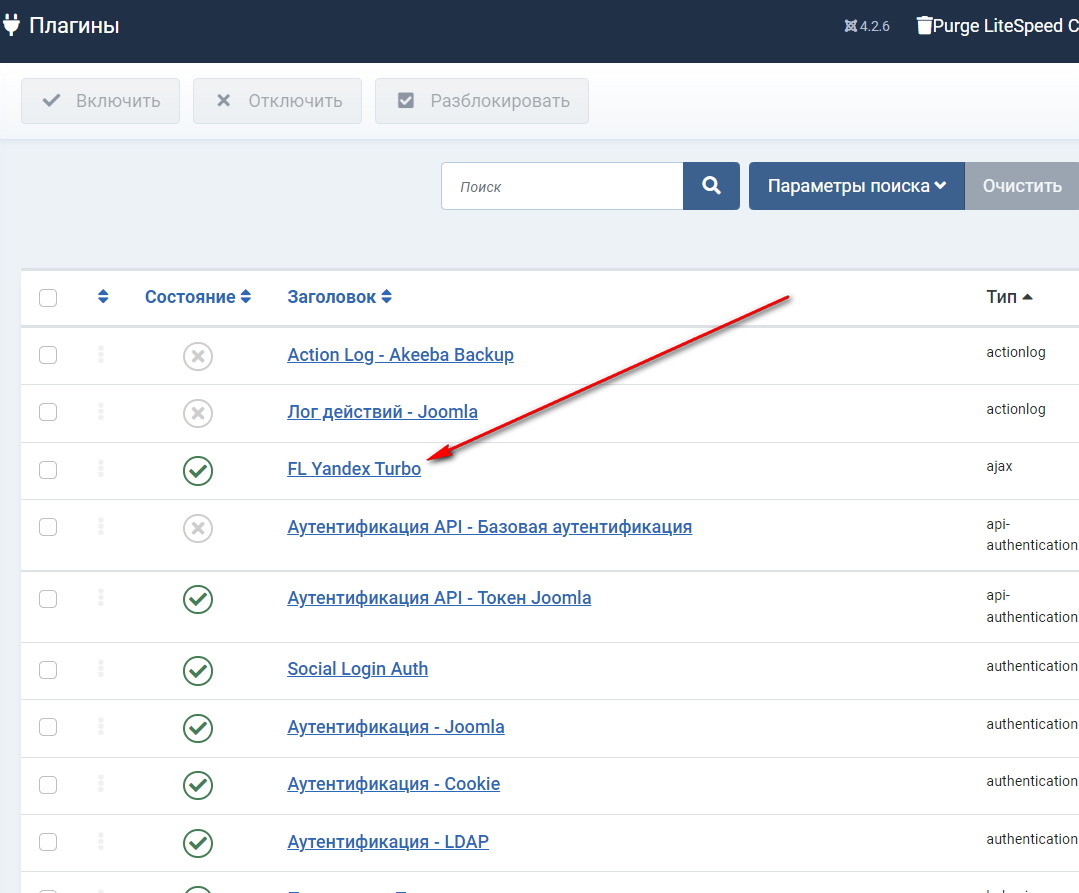Sort table by Состояние column

click(x=198, y=297)
